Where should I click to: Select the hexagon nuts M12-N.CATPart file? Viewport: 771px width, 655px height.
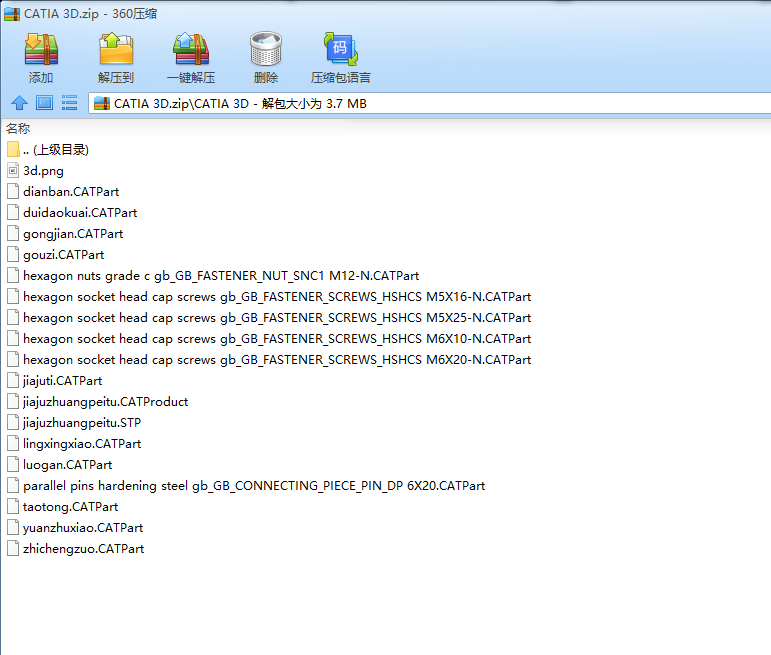[x=221, y=276]
